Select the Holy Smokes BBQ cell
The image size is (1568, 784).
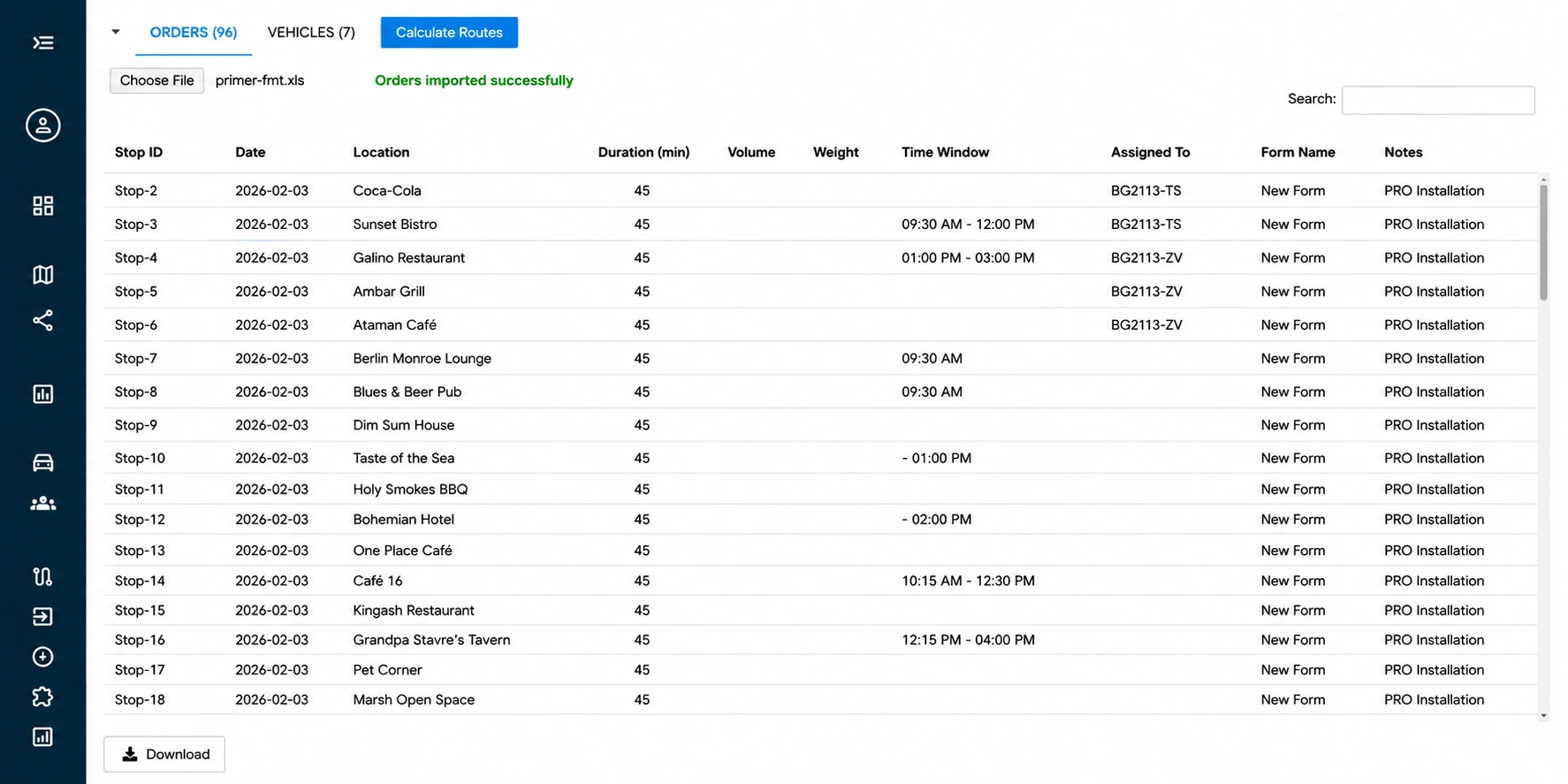click(410, 489)
